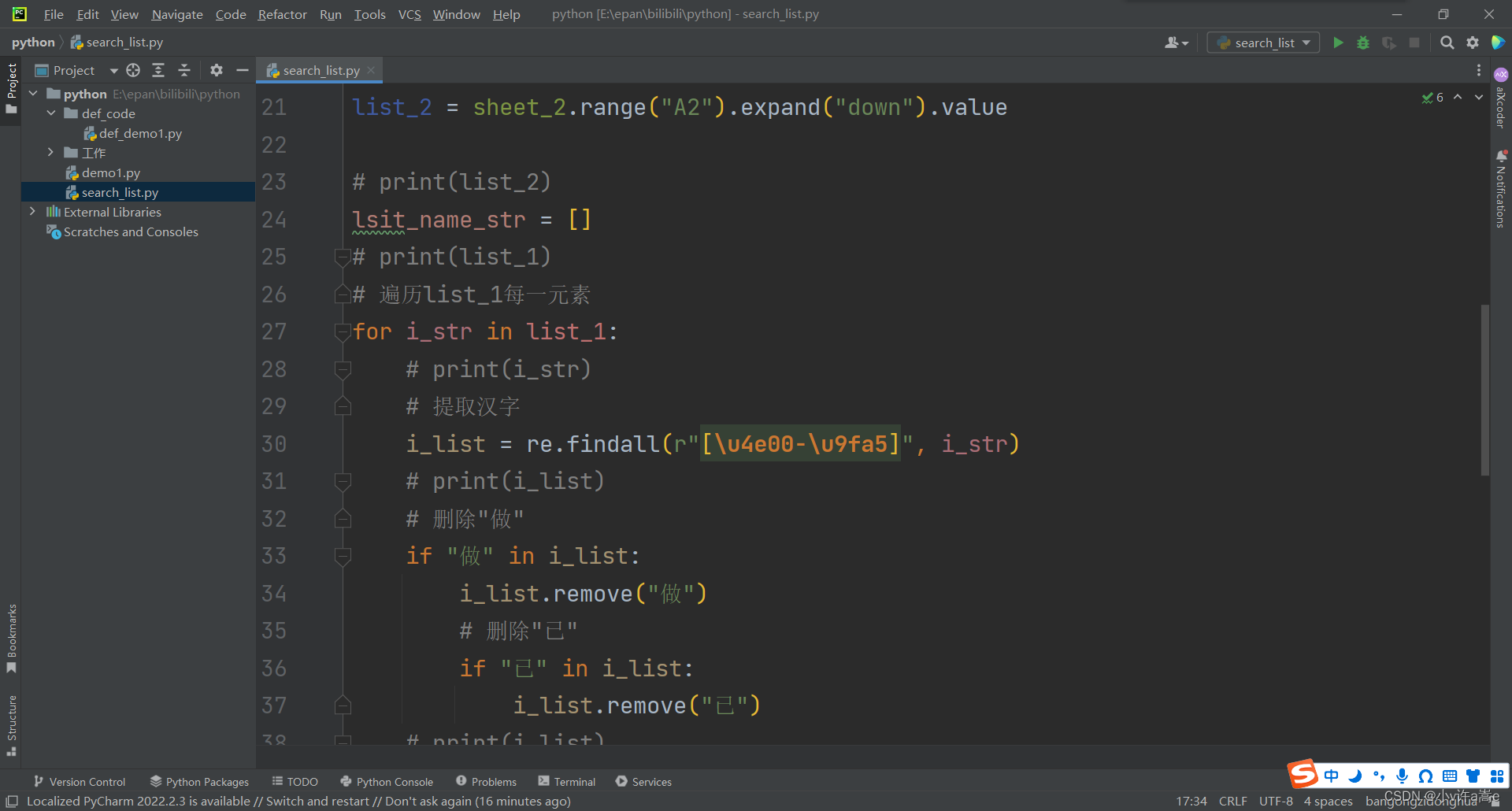
Task: Toggle Chinese/English on the Sogou input bar
Action: (x=1331, y=776)
